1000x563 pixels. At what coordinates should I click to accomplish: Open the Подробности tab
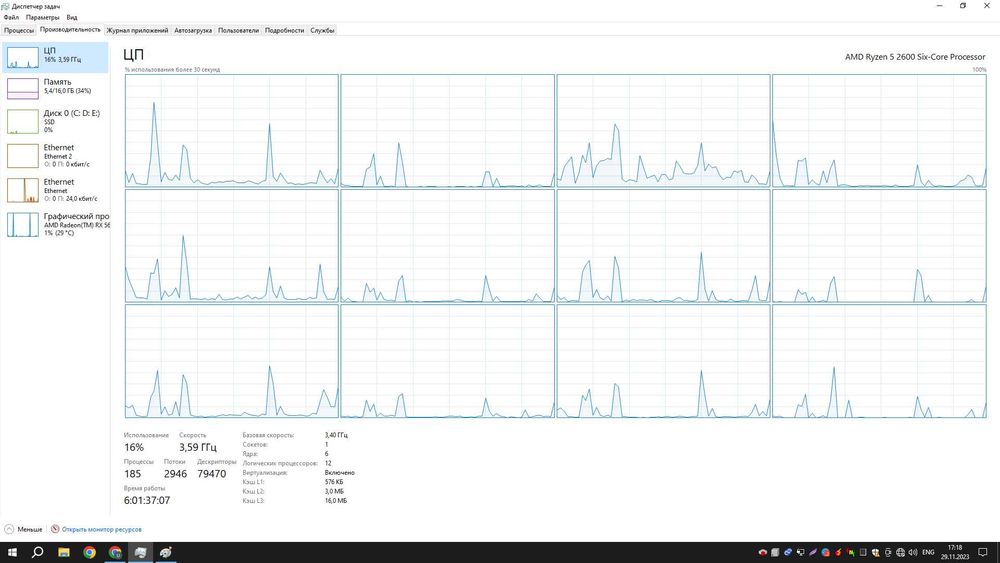point(284,30)
